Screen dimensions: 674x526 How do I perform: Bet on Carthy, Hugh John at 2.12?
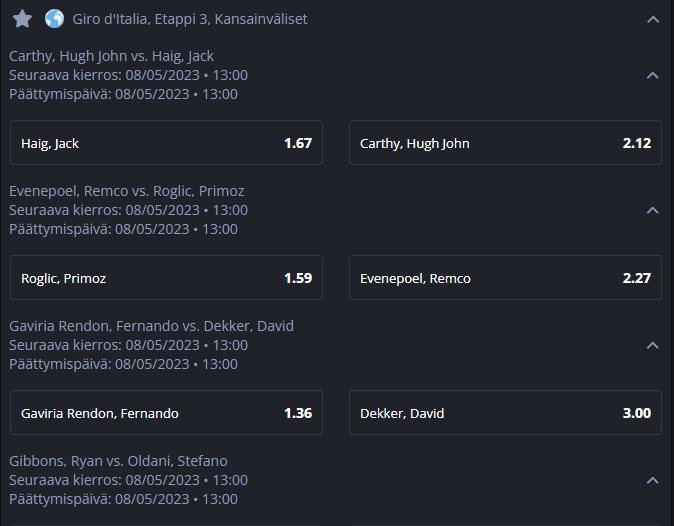(x=505, y=143)
